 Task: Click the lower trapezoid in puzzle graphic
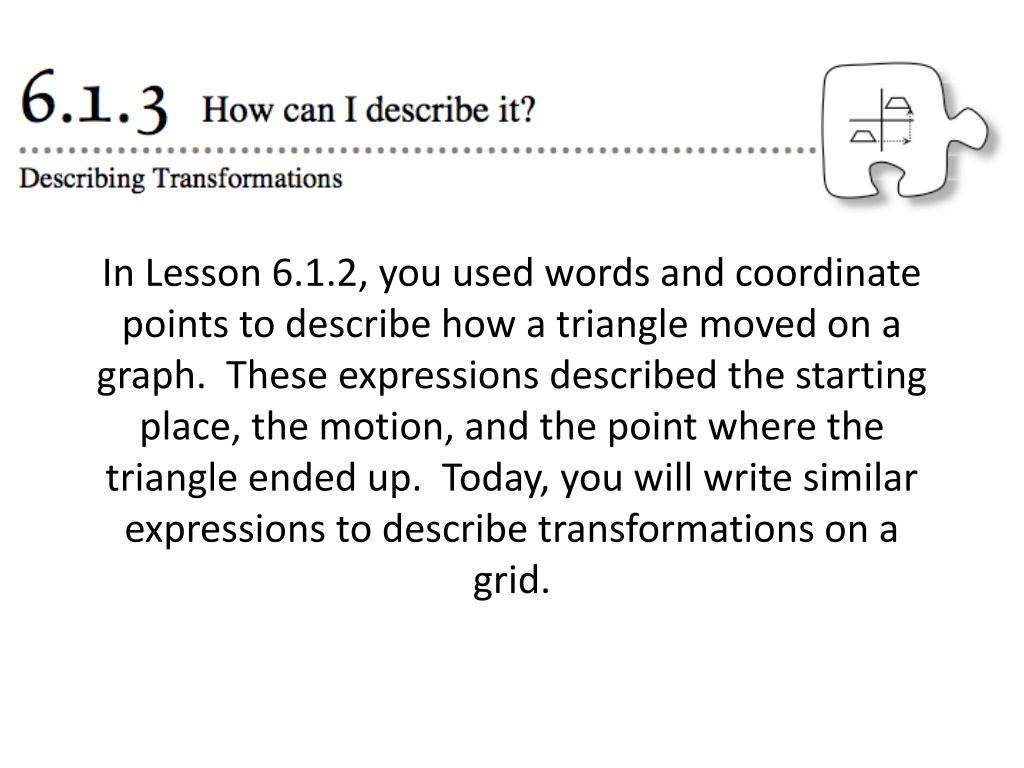(863, 136)
